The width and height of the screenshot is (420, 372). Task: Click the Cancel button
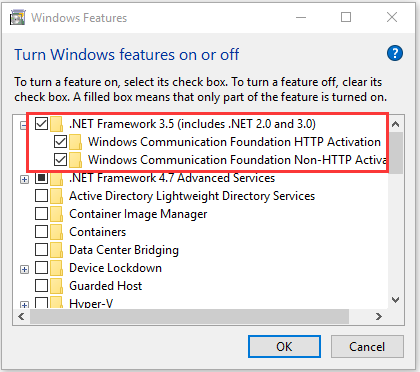(x=367, y=347)
